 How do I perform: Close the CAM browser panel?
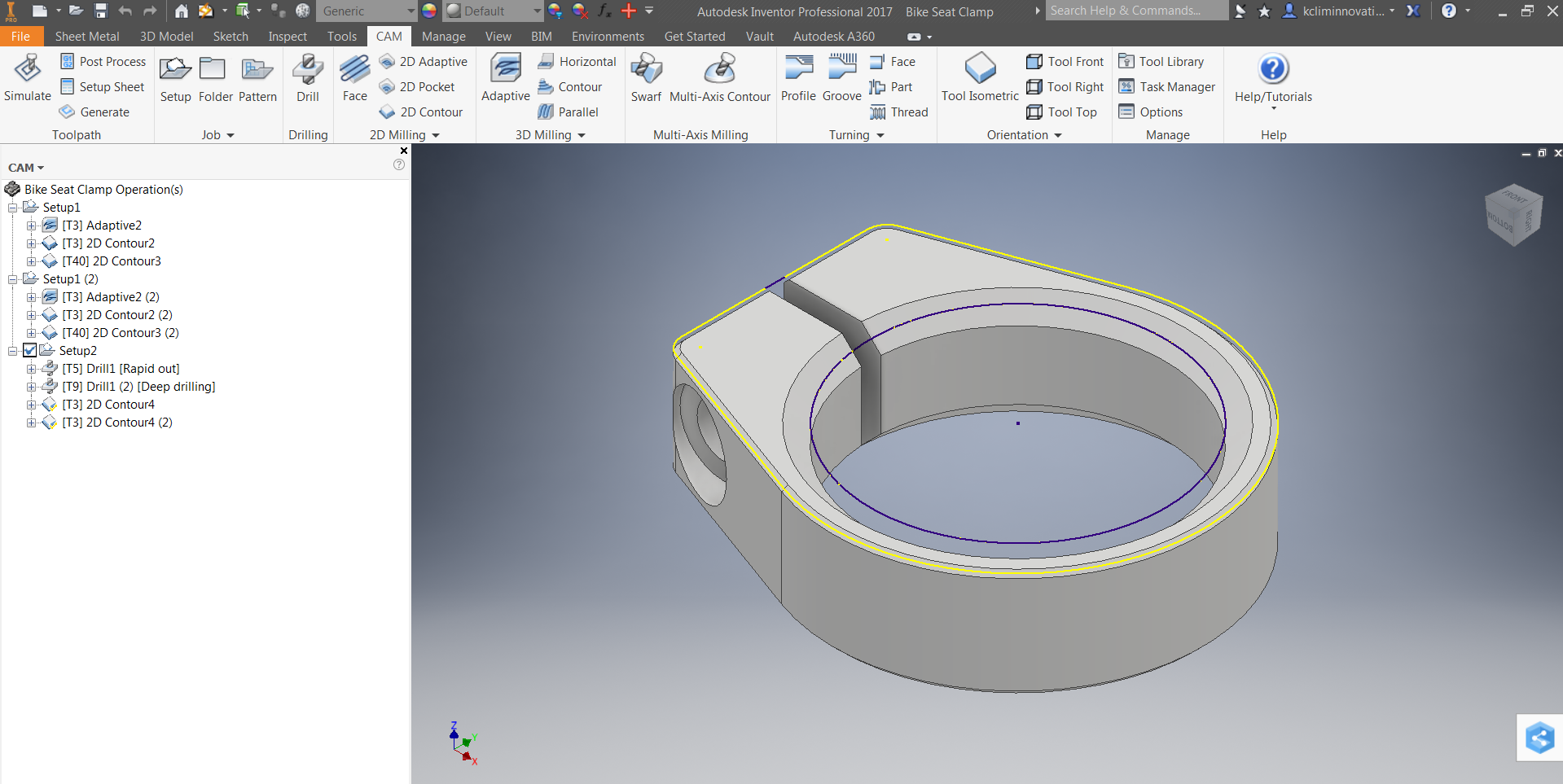404,151
